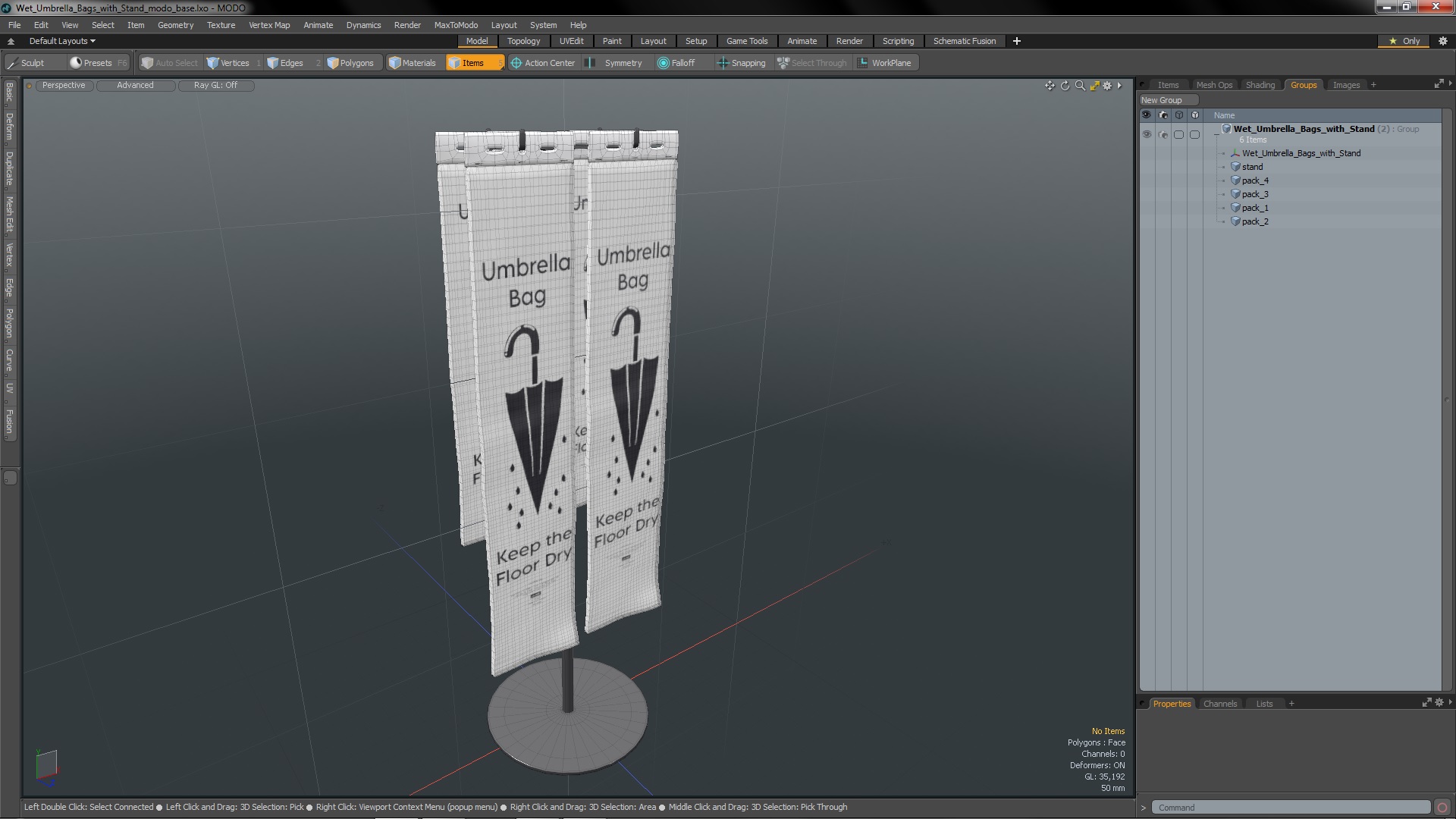Toggle visibility eye of Wet_Umbrella_Bags_with_Stand group

(1147, 134)
